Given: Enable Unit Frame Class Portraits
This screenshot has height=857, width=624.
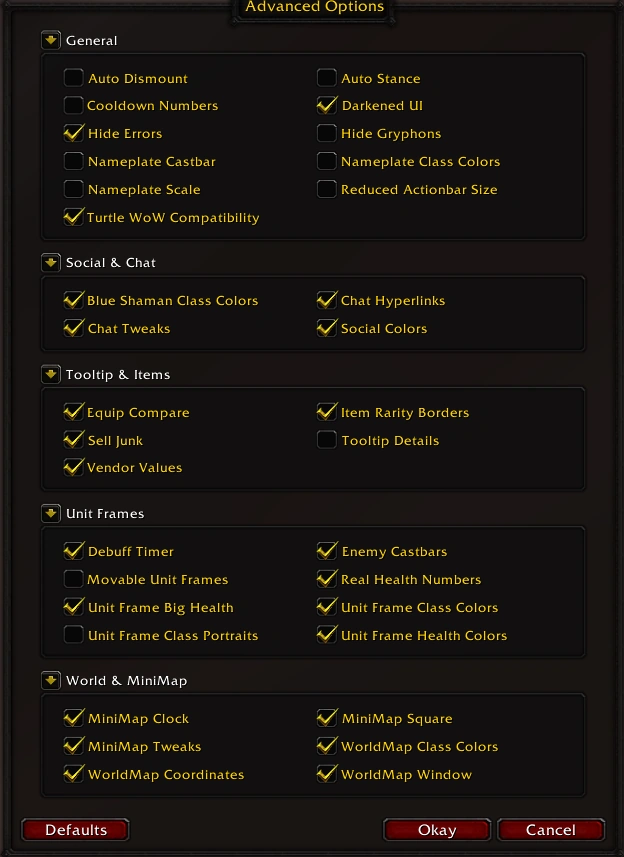Looking at the screenshot, I should coord(74,635).
